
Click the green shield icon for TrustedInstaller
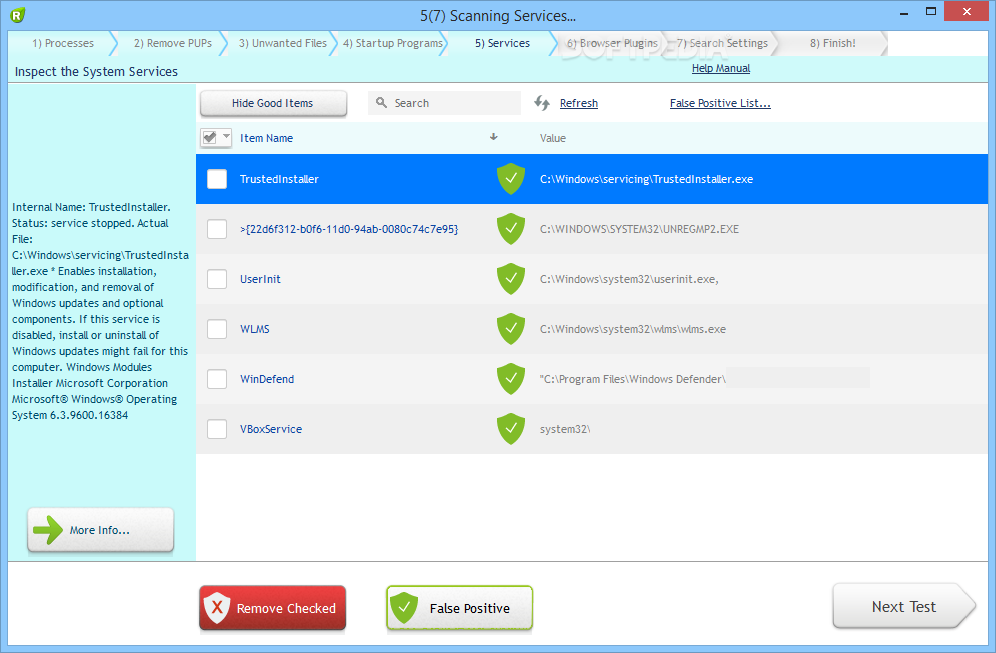[x=511, y=178]
